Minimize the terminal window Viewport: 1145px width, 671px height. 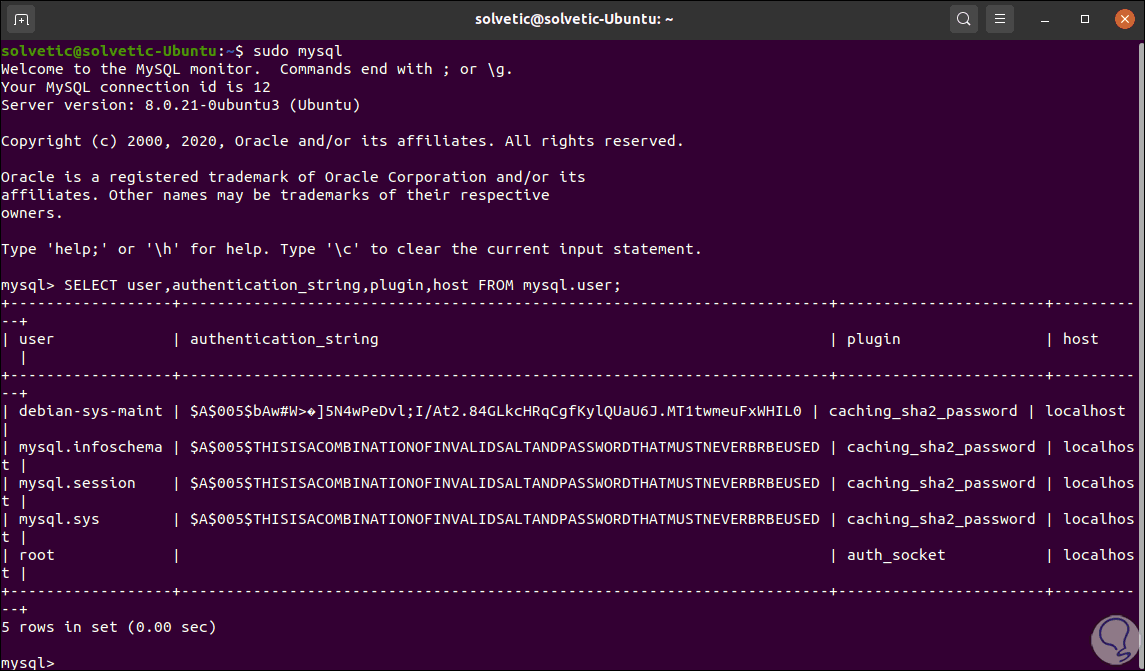tap(1045, 19)
